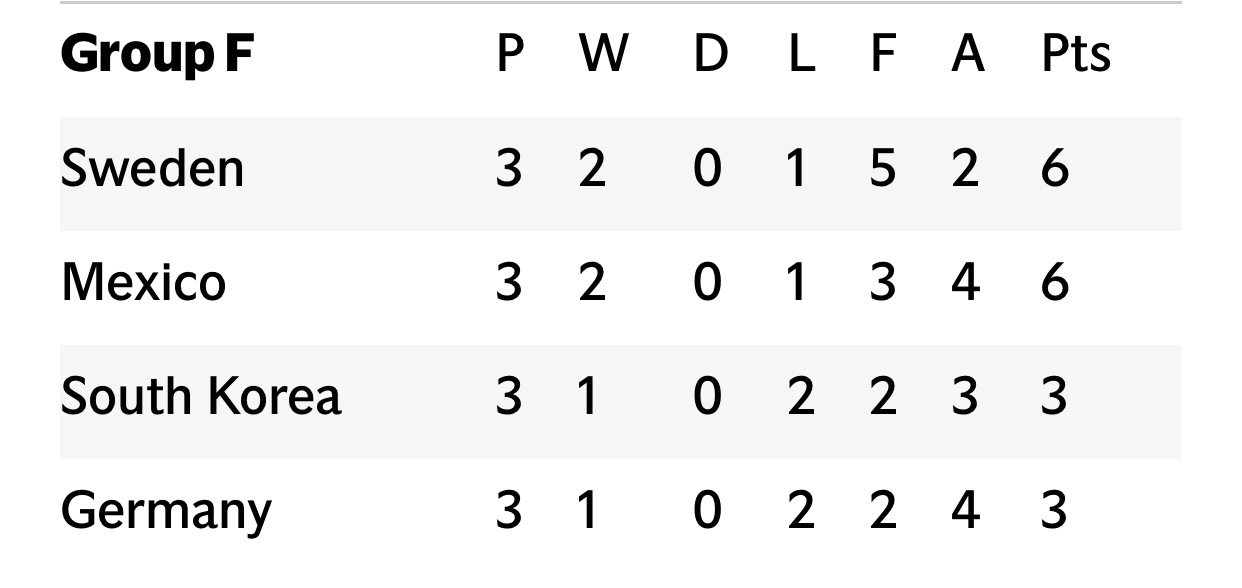Click Germany's played value 3
Viewport: 1242px width, 588px height.
point(509,510)
